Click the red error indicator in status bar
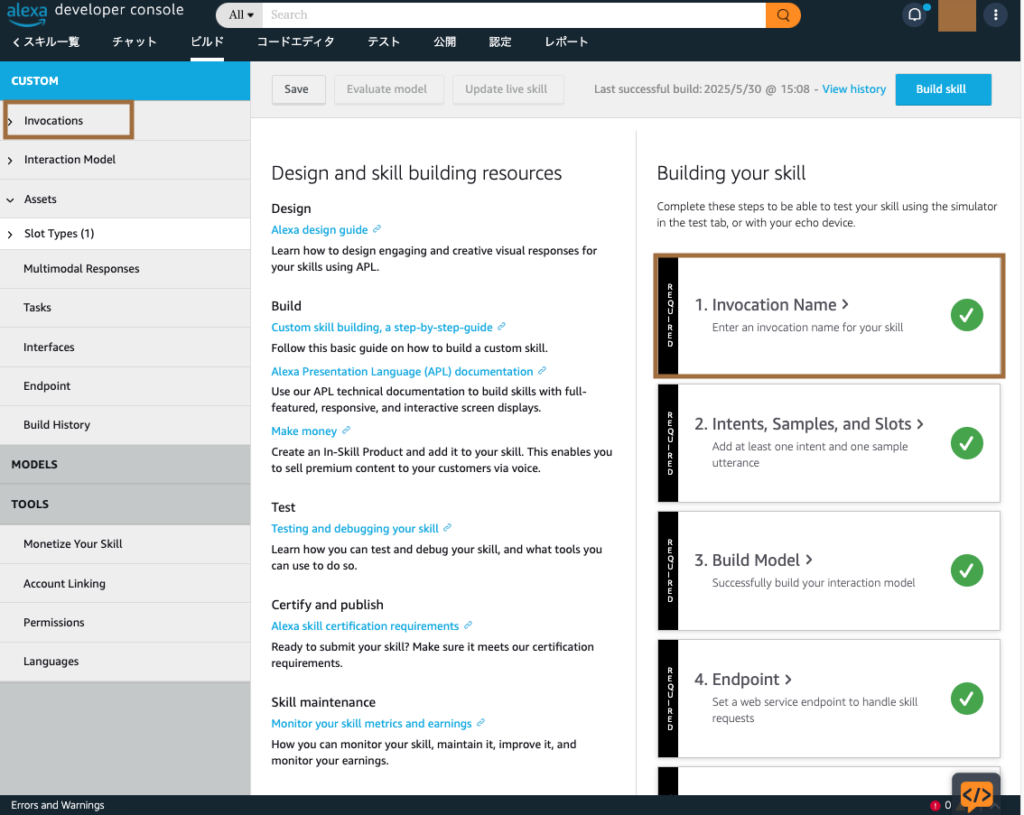 [935, 805]
